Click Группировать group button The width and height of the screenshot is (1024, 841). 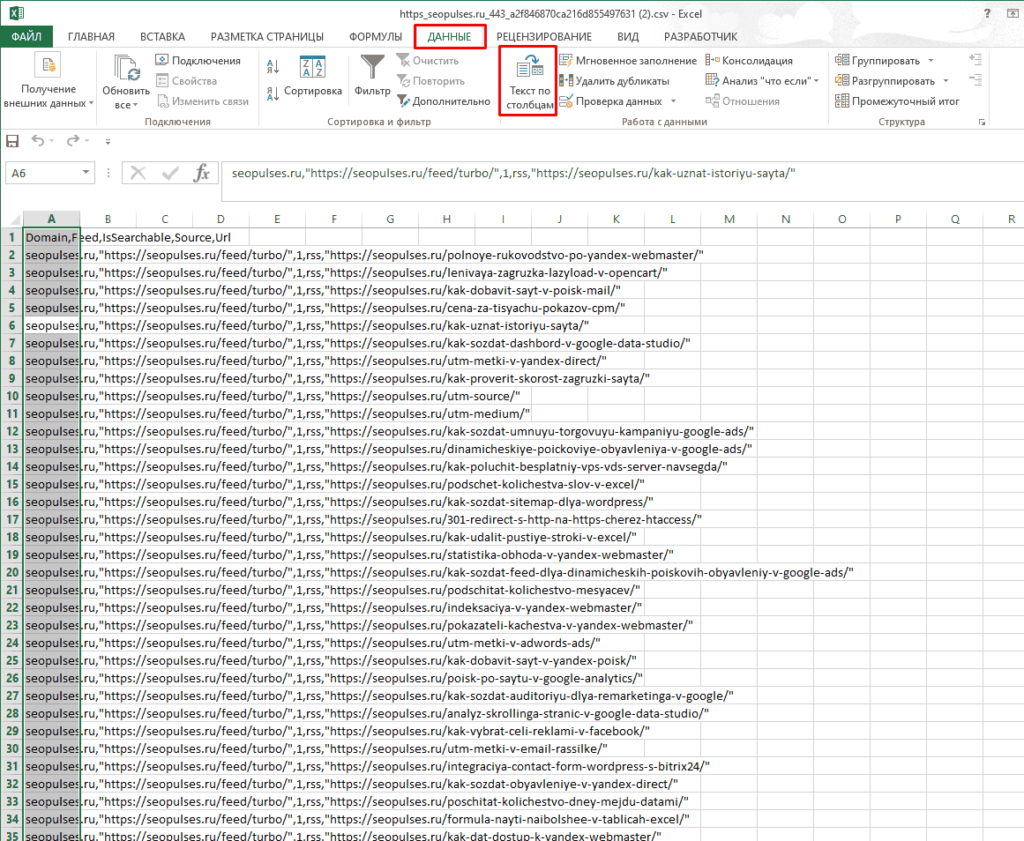(878, 61)
